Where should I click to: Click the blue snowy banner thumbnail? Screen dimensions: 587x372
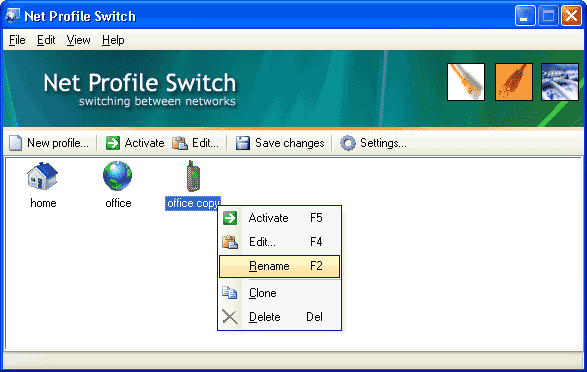(x=560, y=82)
